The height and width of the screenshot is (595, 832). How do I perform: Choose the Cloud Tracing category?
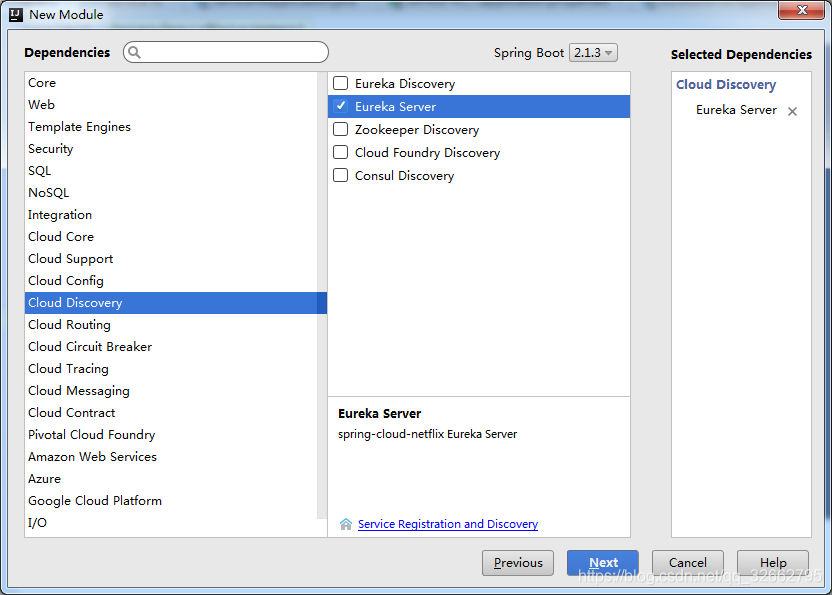pos(171,369)
